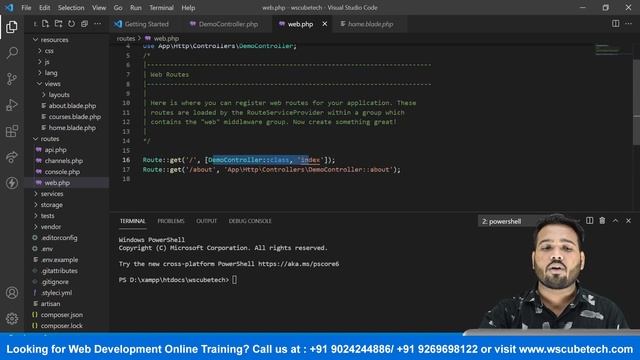
Task: Click New Folder icon in explorer header
Action: tap(58, 24)
